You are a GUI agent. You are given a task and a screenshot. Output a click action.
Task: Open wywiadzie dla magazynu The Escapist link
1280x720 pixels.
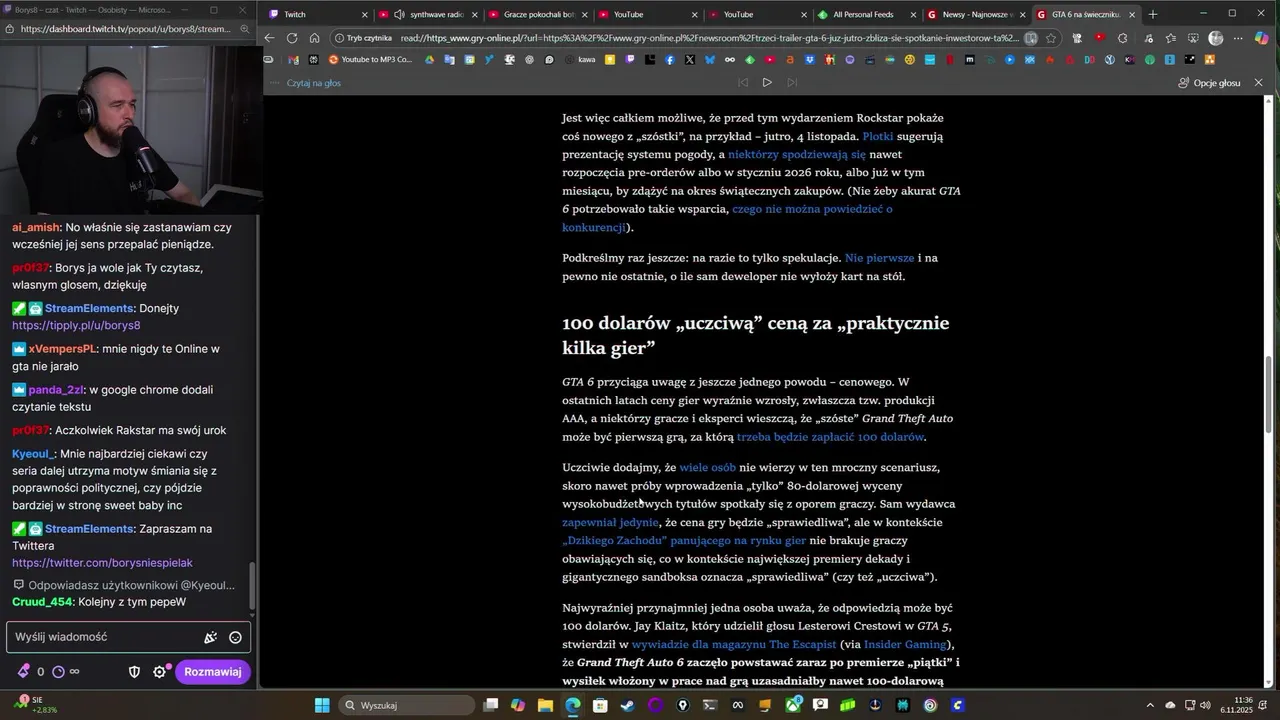click(733, 644)
